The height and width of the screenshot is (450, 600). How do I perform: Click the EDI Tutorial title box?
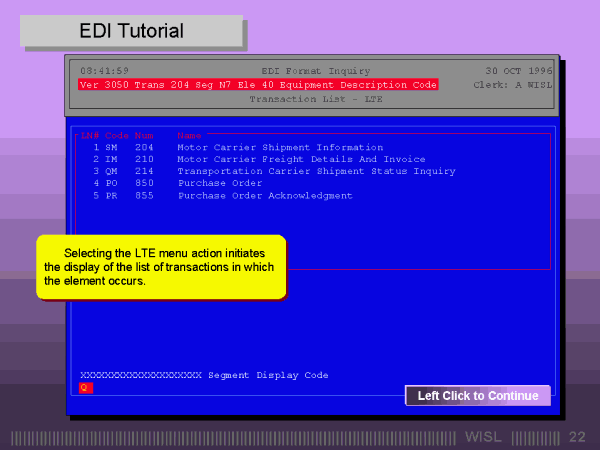[x=132, y=32]
